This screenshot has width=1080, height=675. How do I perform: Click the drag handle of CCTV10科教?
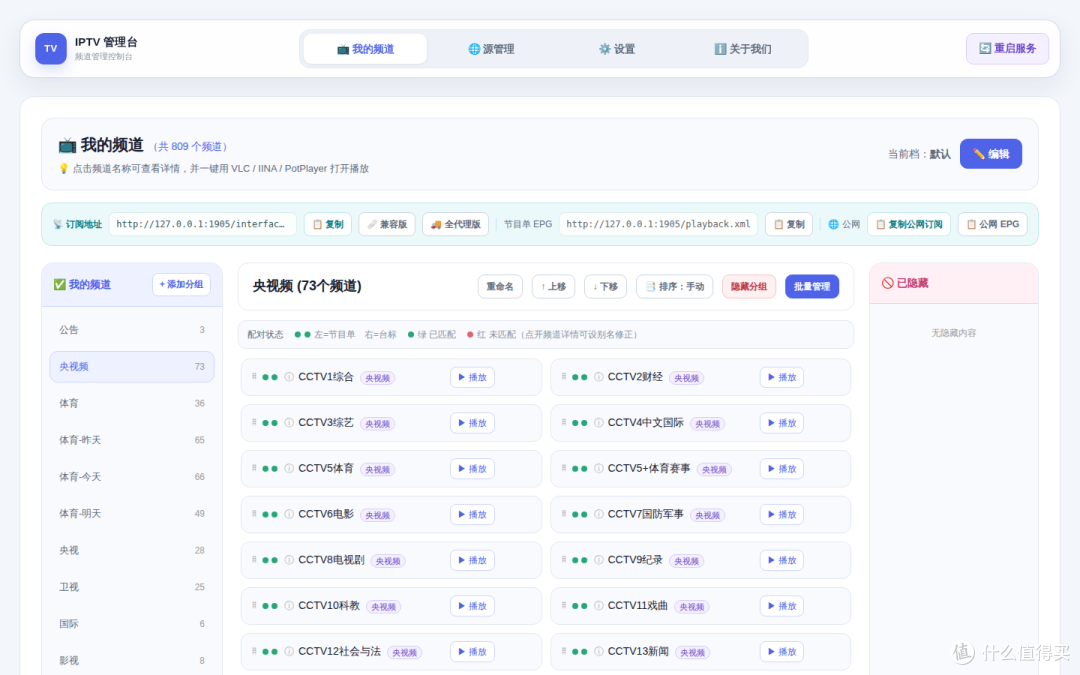tap(254, 605)
